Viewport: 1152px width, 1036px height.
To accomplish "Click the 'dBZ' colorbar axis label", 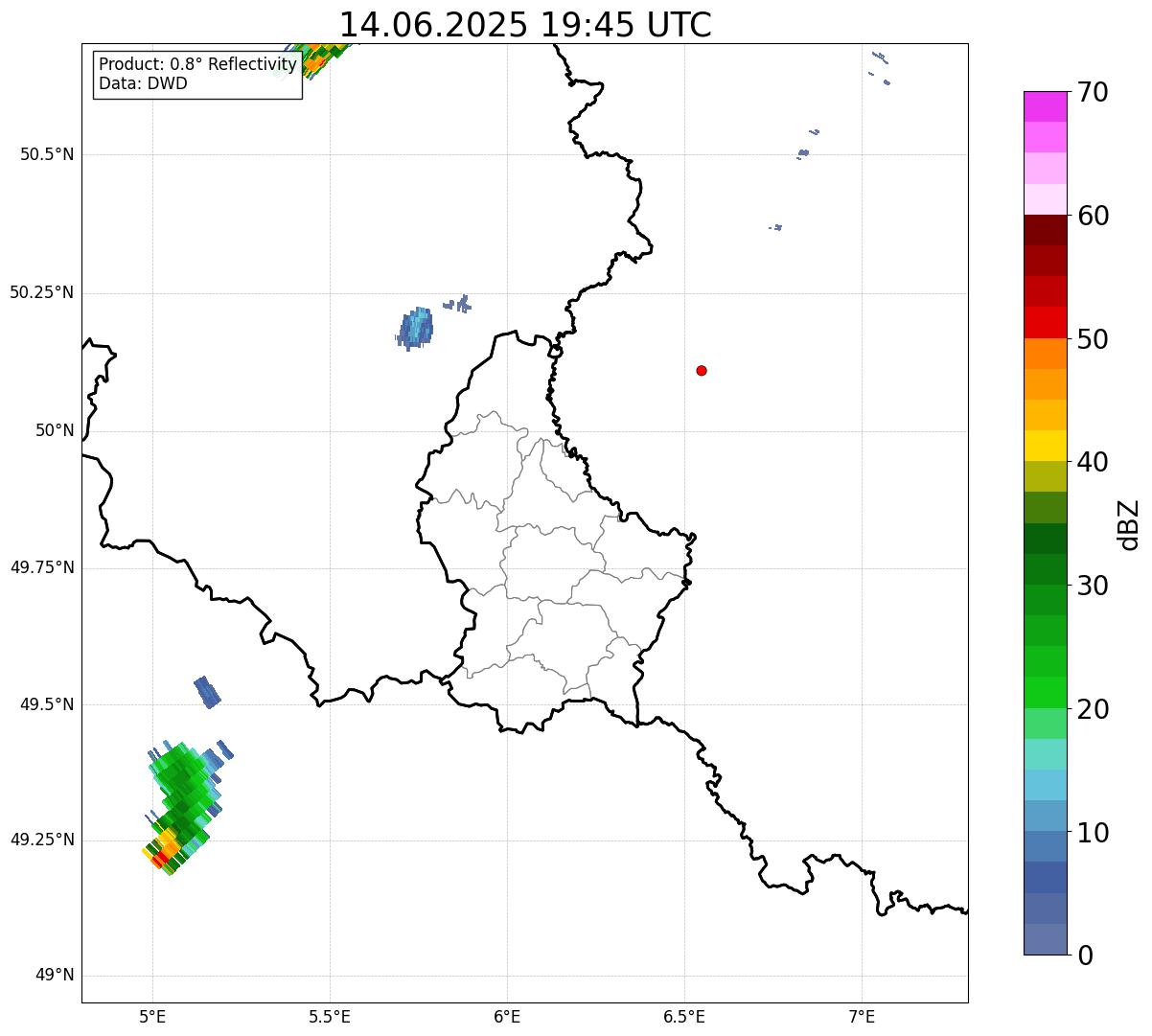I will coord(1129,524).
